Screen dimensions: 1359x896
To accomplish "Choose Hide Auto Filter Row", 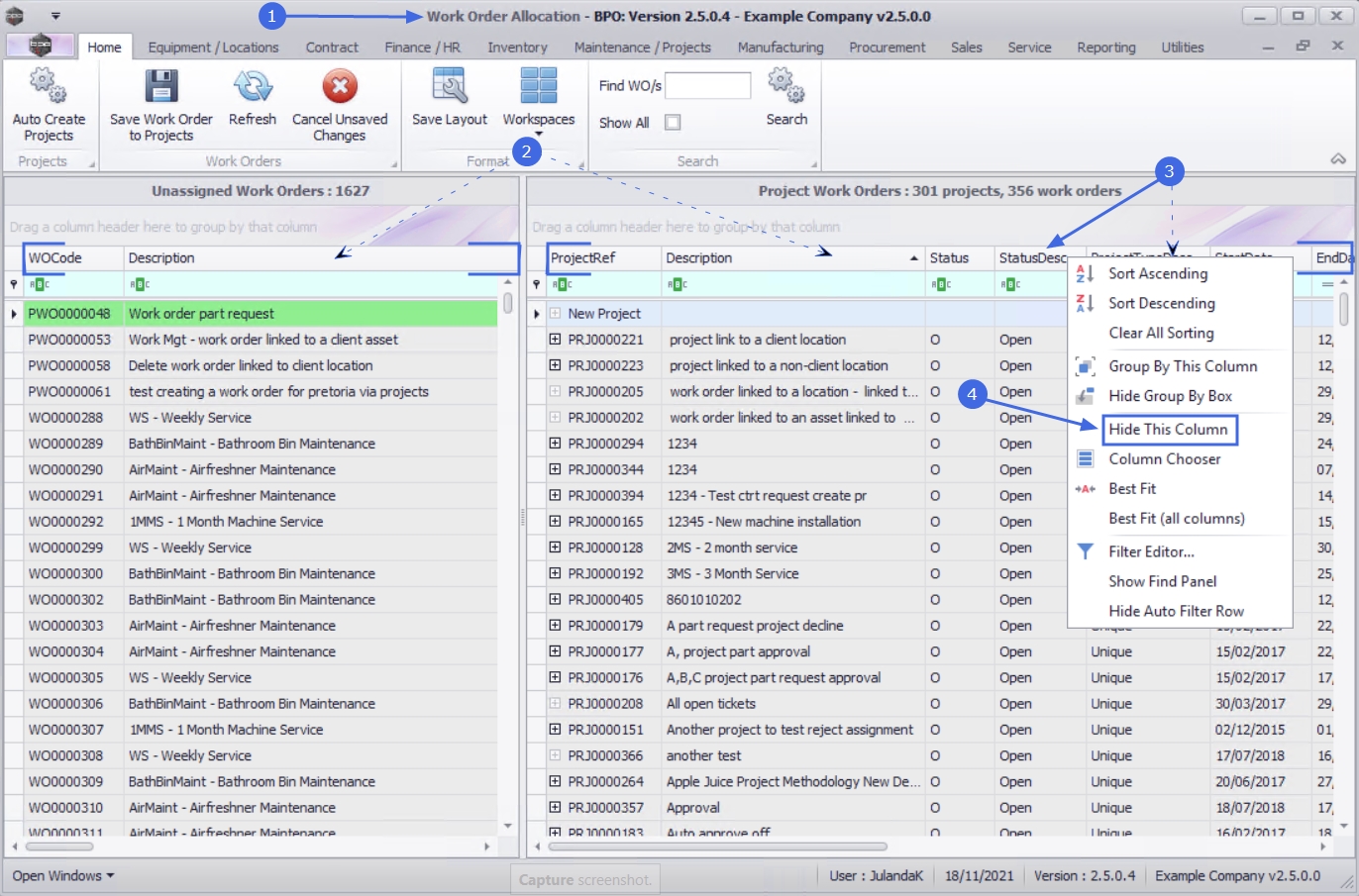I will tap(1176, 612).
